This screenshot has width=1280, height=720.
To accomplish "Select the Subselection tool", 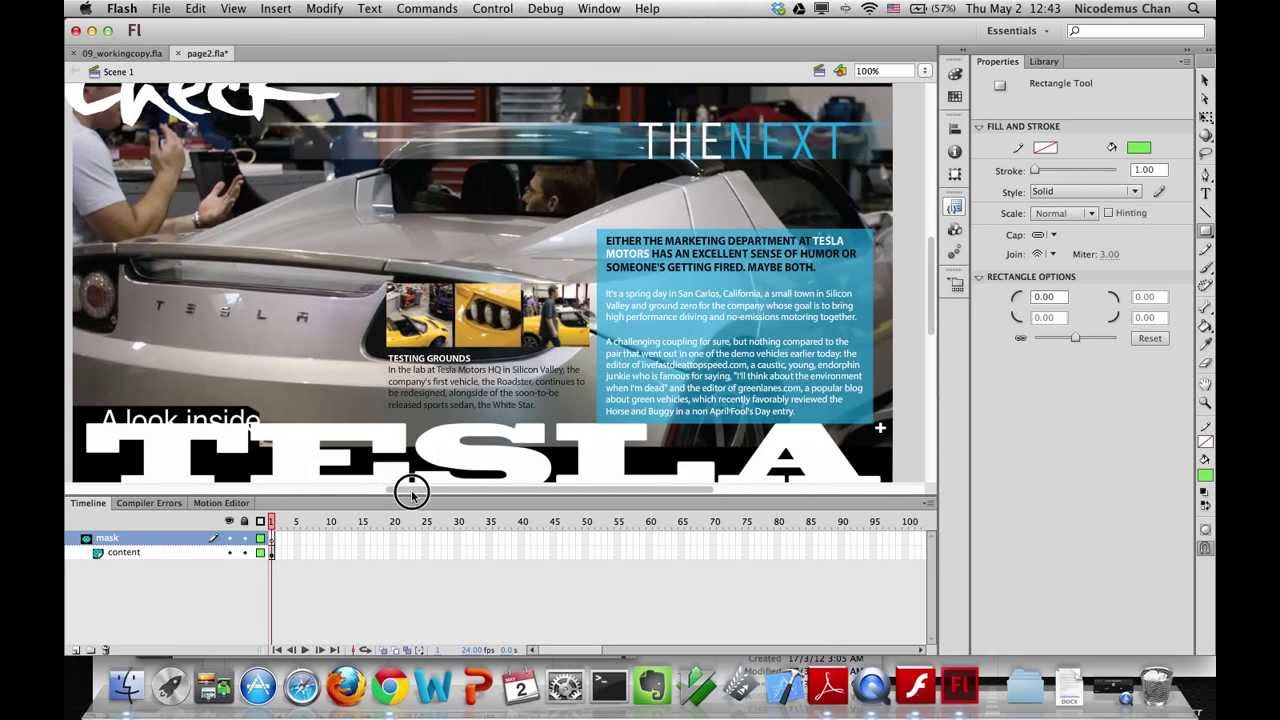I will 1205,98.
